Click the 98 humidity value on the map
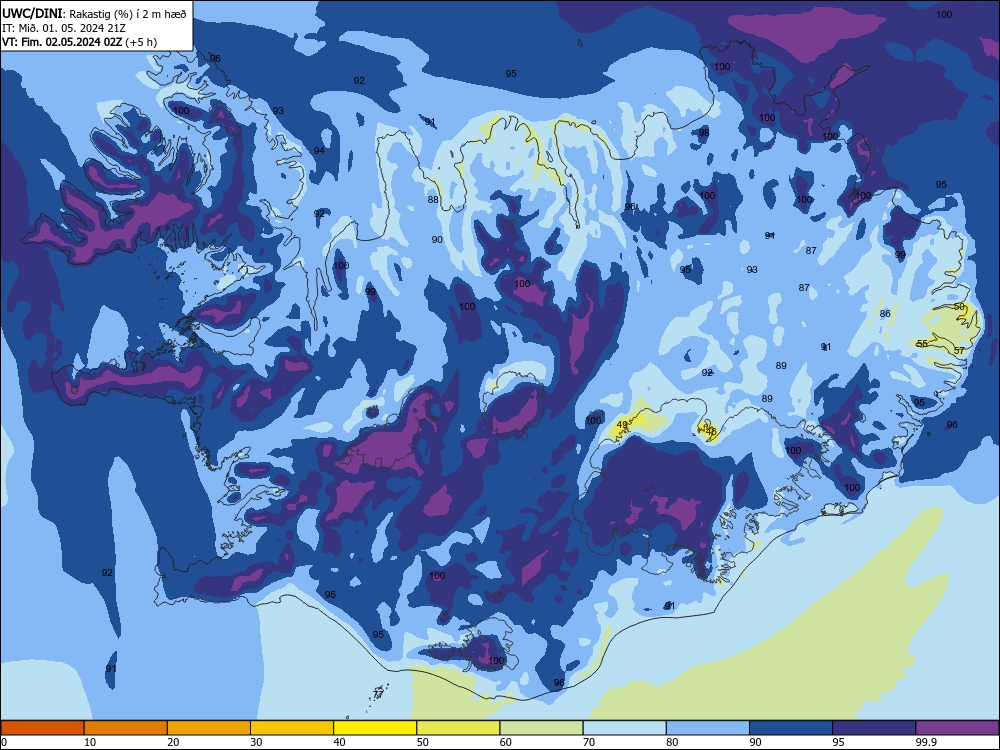The image size is (1000, 750). [704, 133]
